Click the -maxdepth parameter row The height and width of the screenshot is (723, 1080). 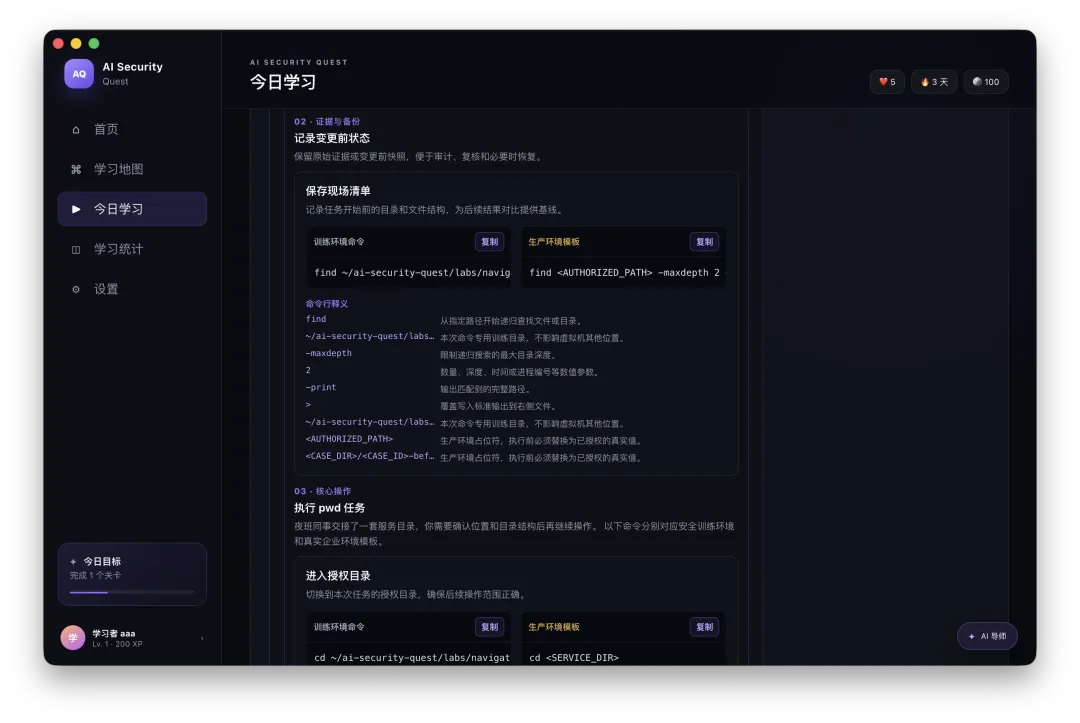(515, 354)
